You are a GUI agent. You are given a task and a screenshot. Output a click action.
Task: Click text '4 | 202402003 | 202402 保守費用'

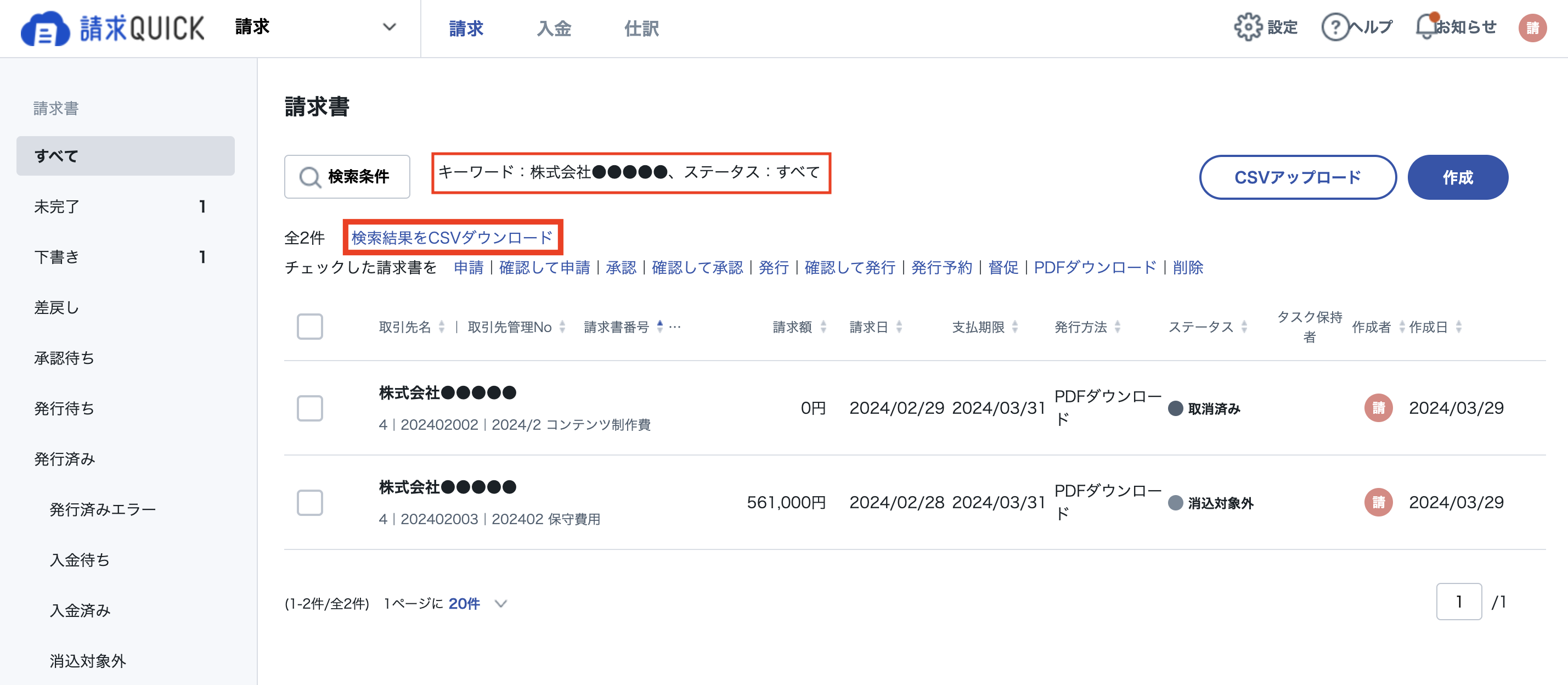[489, 519]
